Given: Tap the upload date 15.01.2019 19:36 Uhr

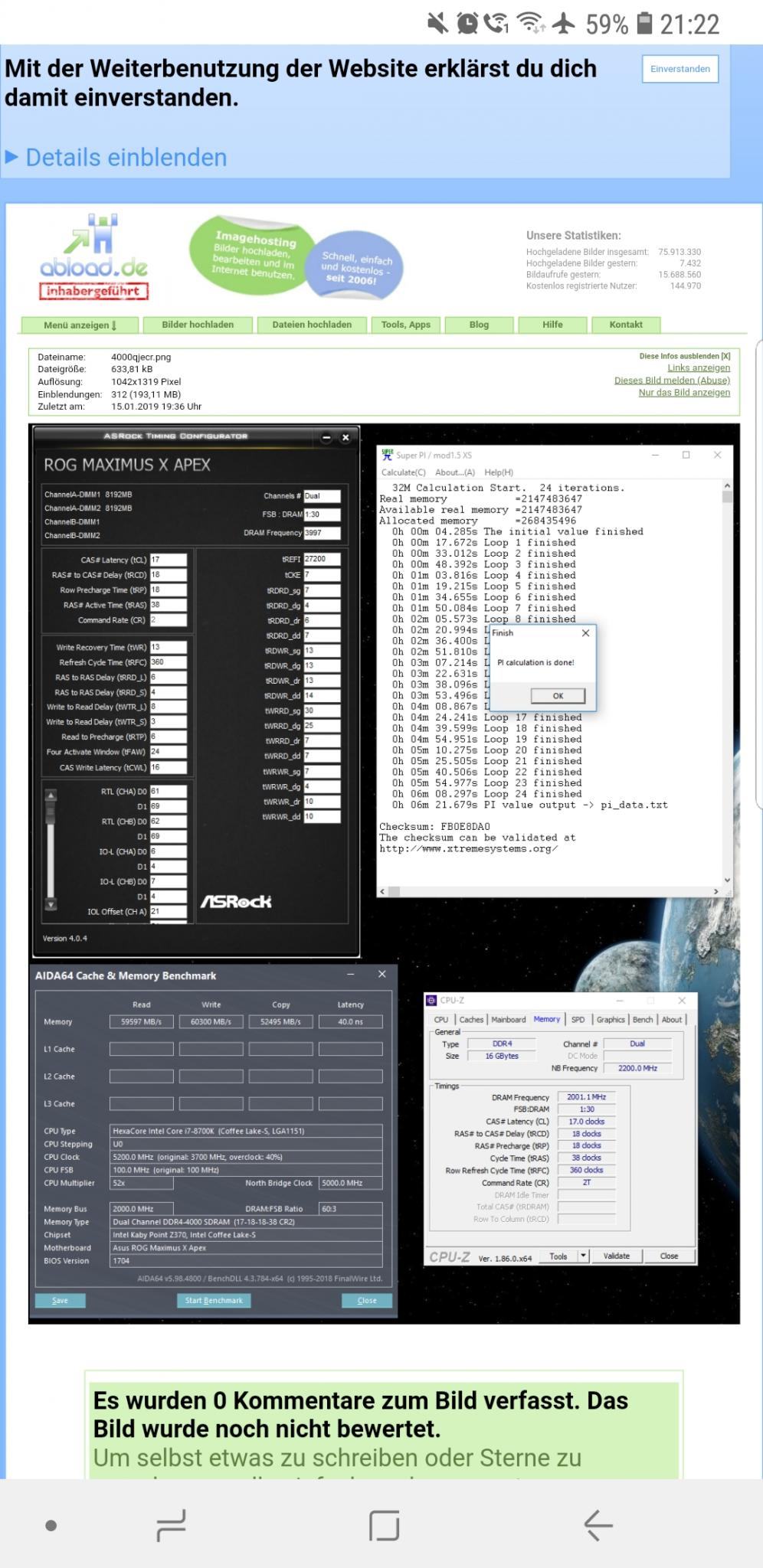Looking at the screenshot, I should click(156, 407).
